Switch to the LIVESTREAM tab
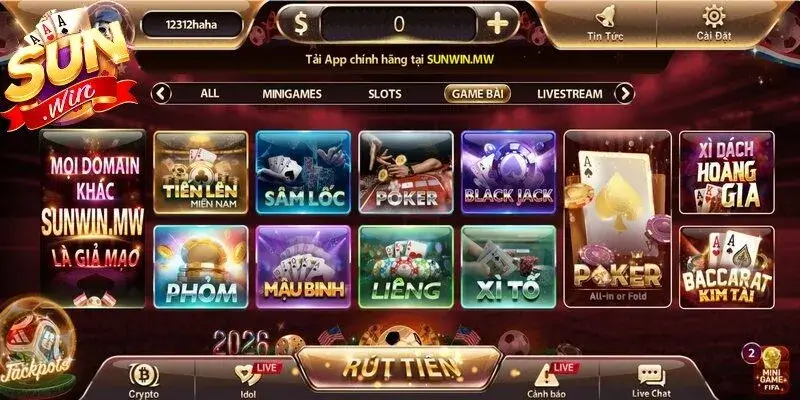The height and width of the screenshot is (400, 800). point(569,94)
